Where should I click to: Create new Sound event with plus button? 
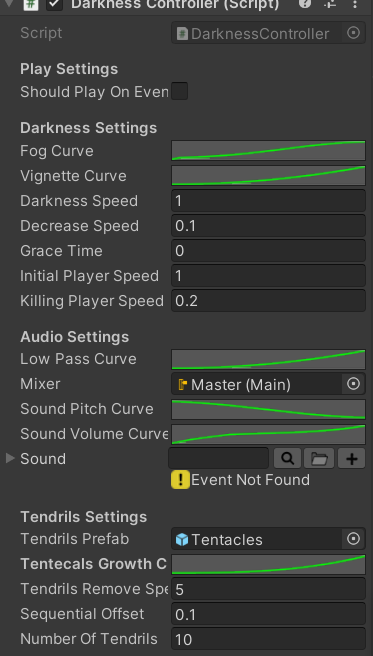(352, 459)
